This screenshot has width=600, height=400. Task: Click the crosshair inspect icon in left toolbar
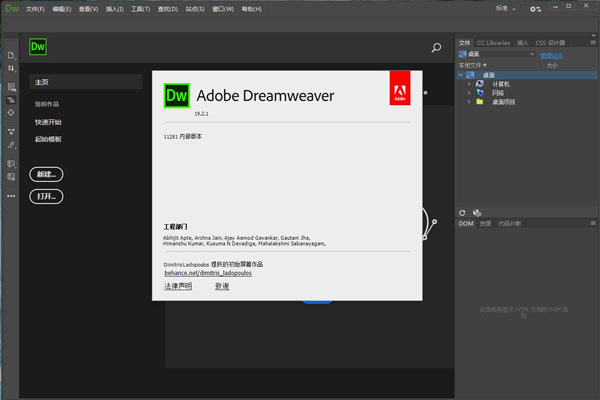pos(11,113)
